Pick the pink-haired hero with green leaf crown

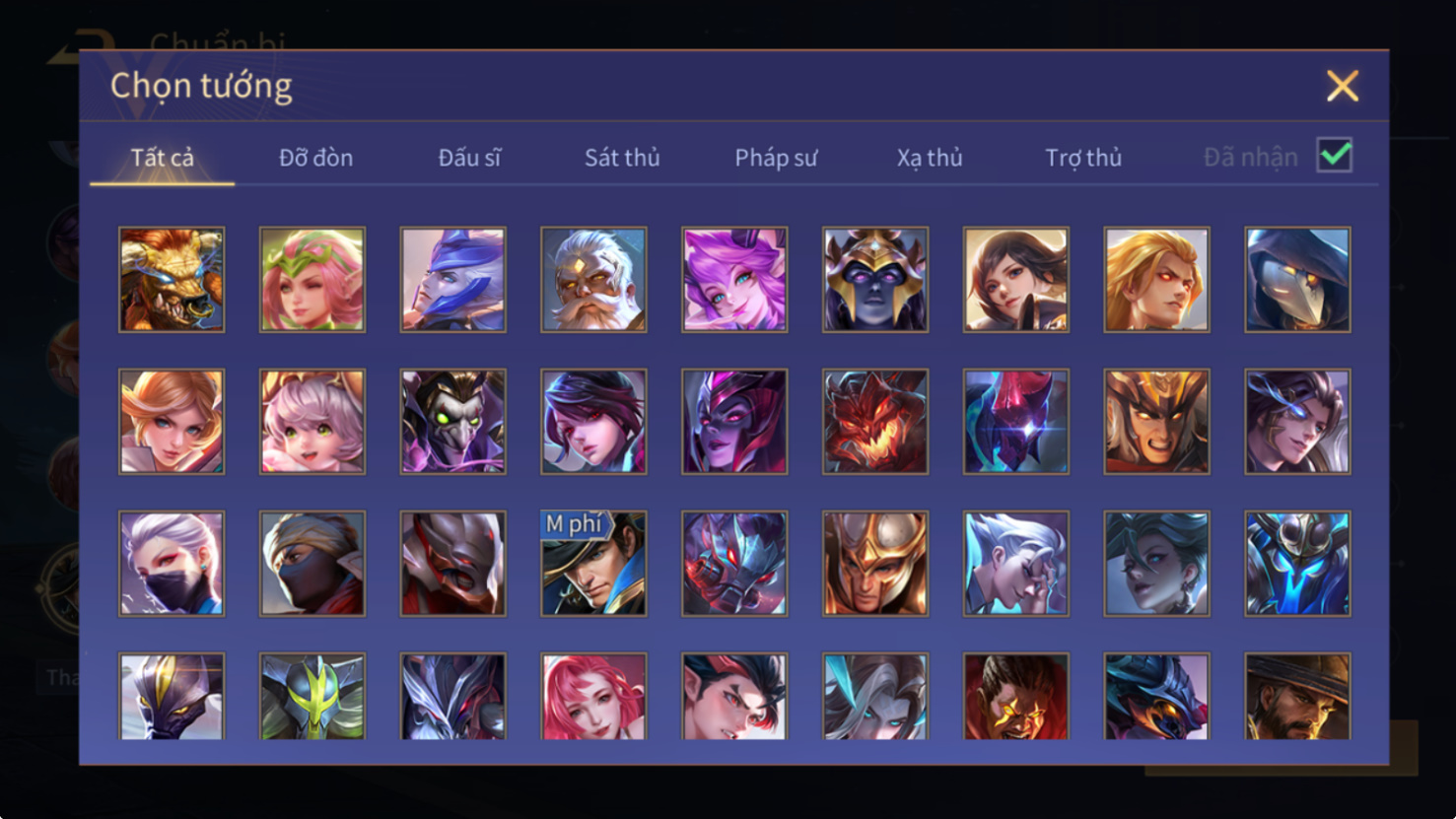pyautogui.click(x=312, y=280)
